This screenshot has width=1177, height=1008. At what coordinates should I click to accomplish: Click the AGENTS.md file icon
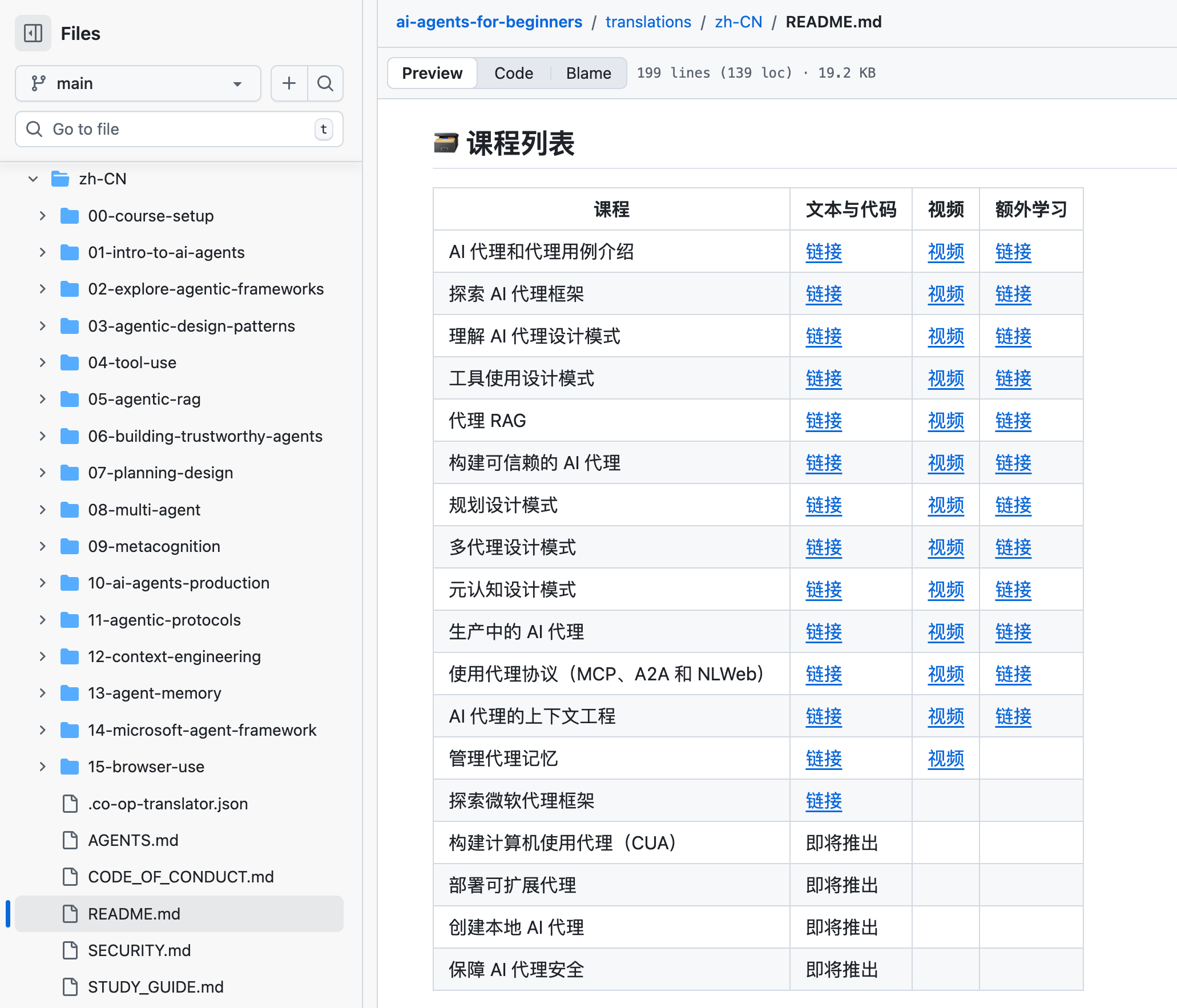click(70, 840)
